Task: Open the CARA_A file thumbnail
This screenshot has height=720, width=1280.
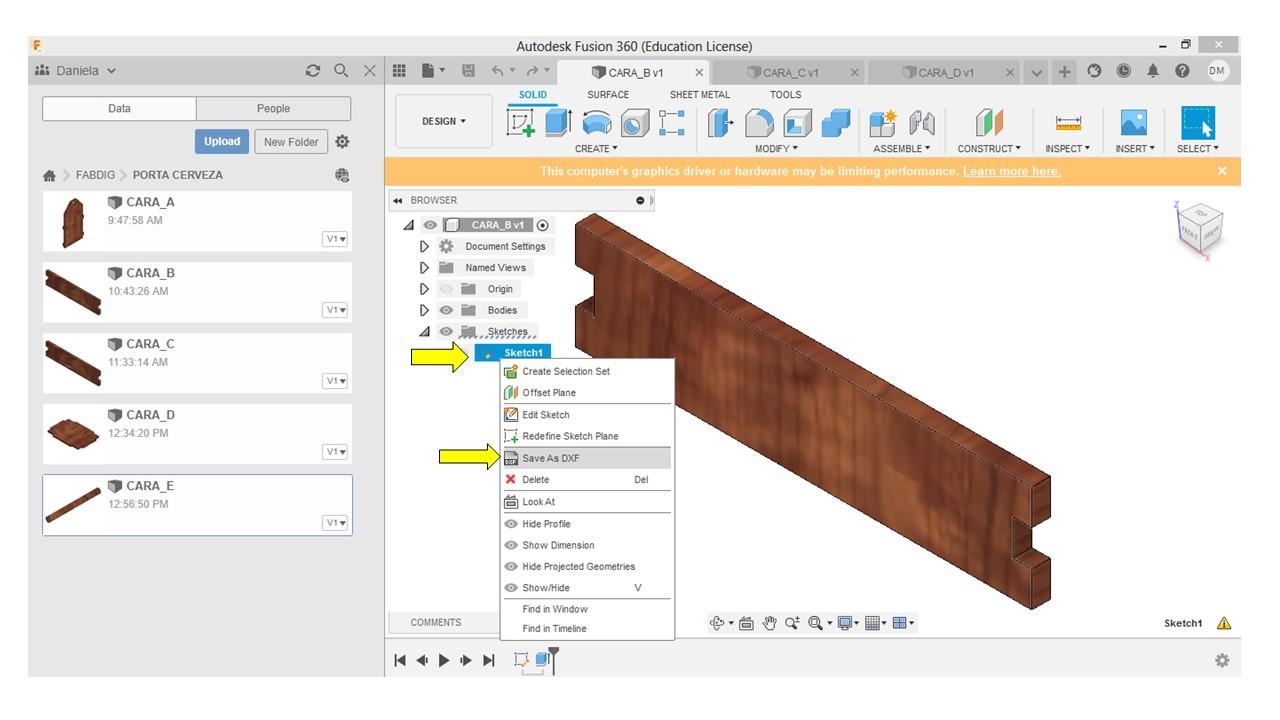Action: pos(73,221)
